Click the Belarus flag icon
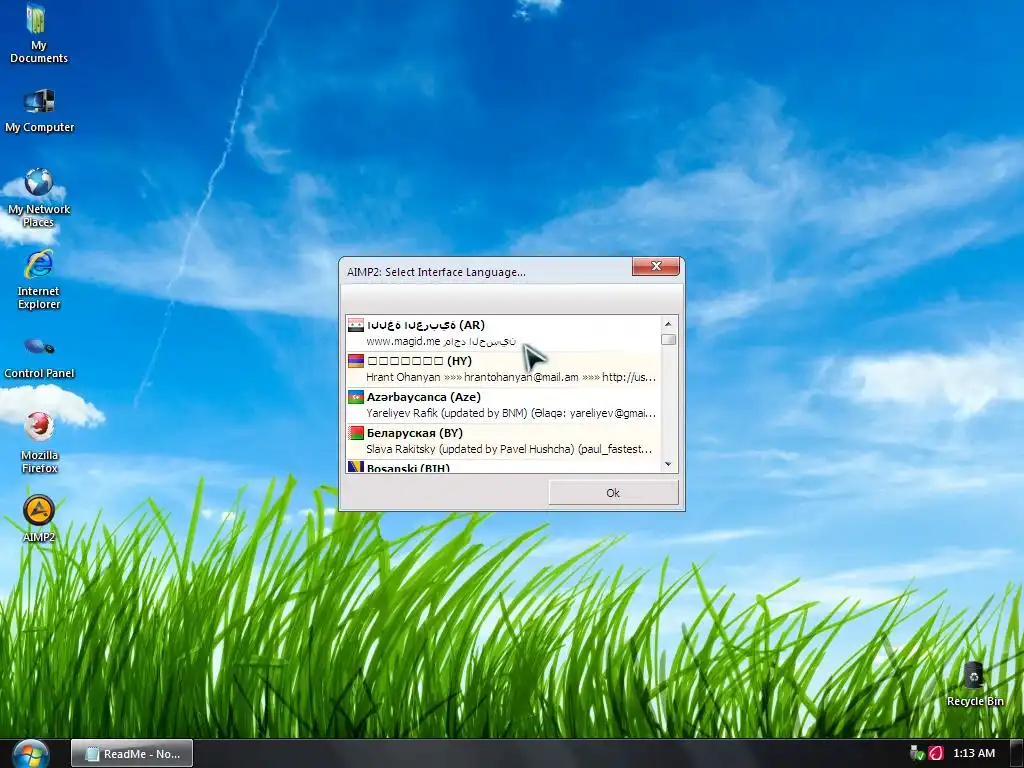 point(356,432)
